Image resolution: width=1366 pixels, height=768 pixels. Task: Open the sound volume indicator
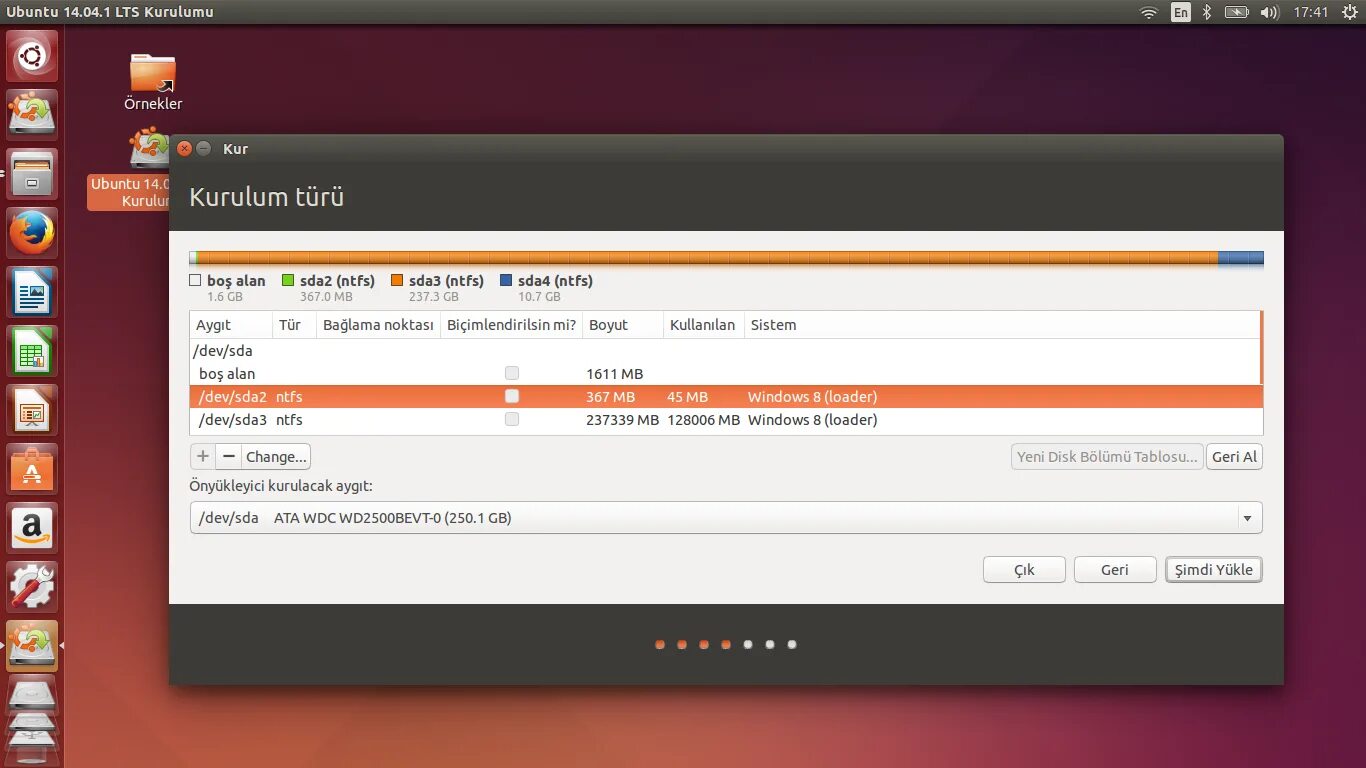(1270, 12)
